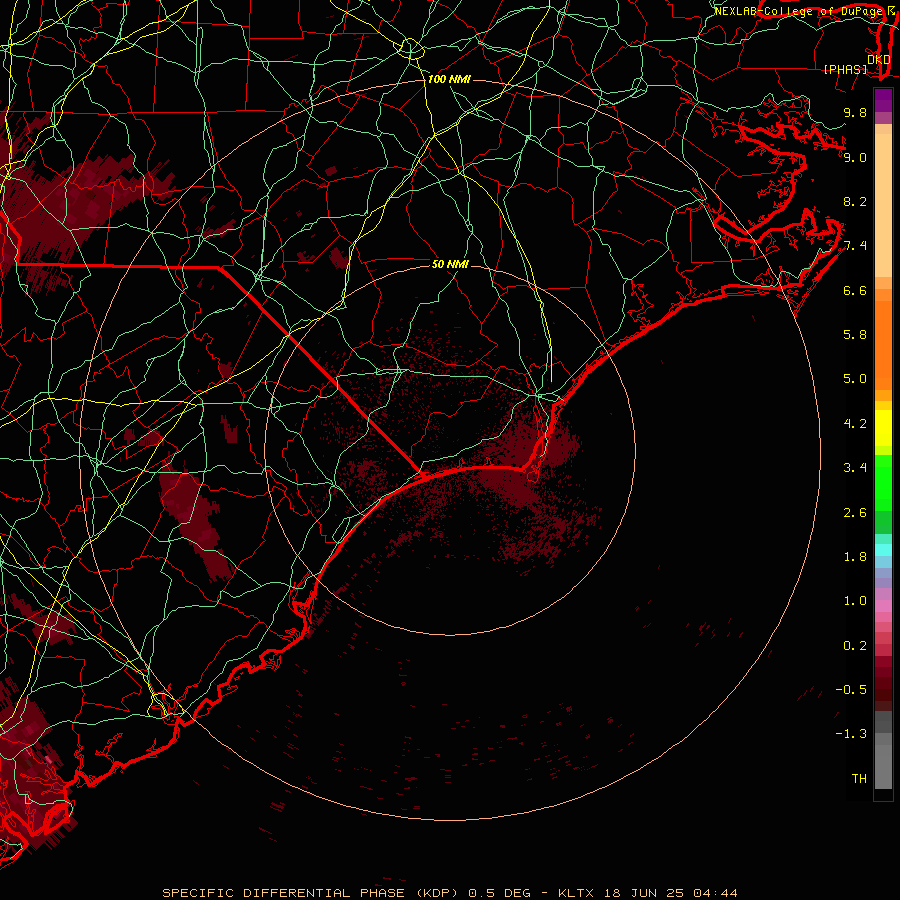This screenshot has width=900, height=900.
Task: Click the 2.6 value on color scale
Action: (855, 513)
